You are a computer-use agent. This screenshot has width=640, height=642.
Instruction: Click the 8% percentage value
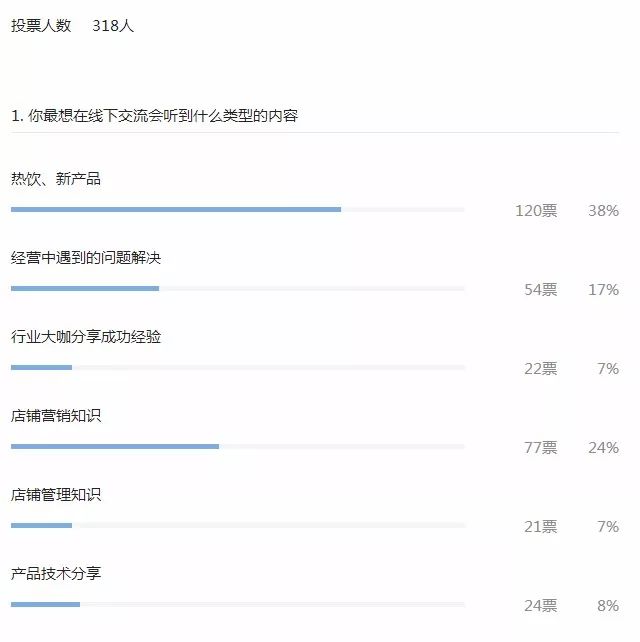click(x=608, y=605)
